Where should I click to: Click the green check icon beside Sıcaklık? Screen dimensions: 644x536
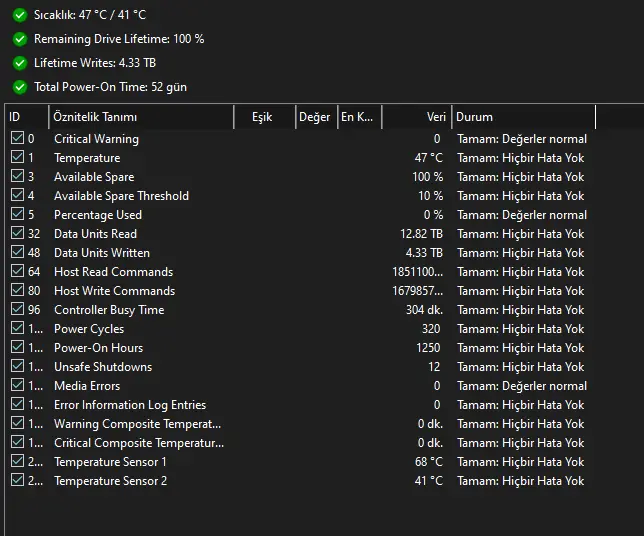(20, 15)
